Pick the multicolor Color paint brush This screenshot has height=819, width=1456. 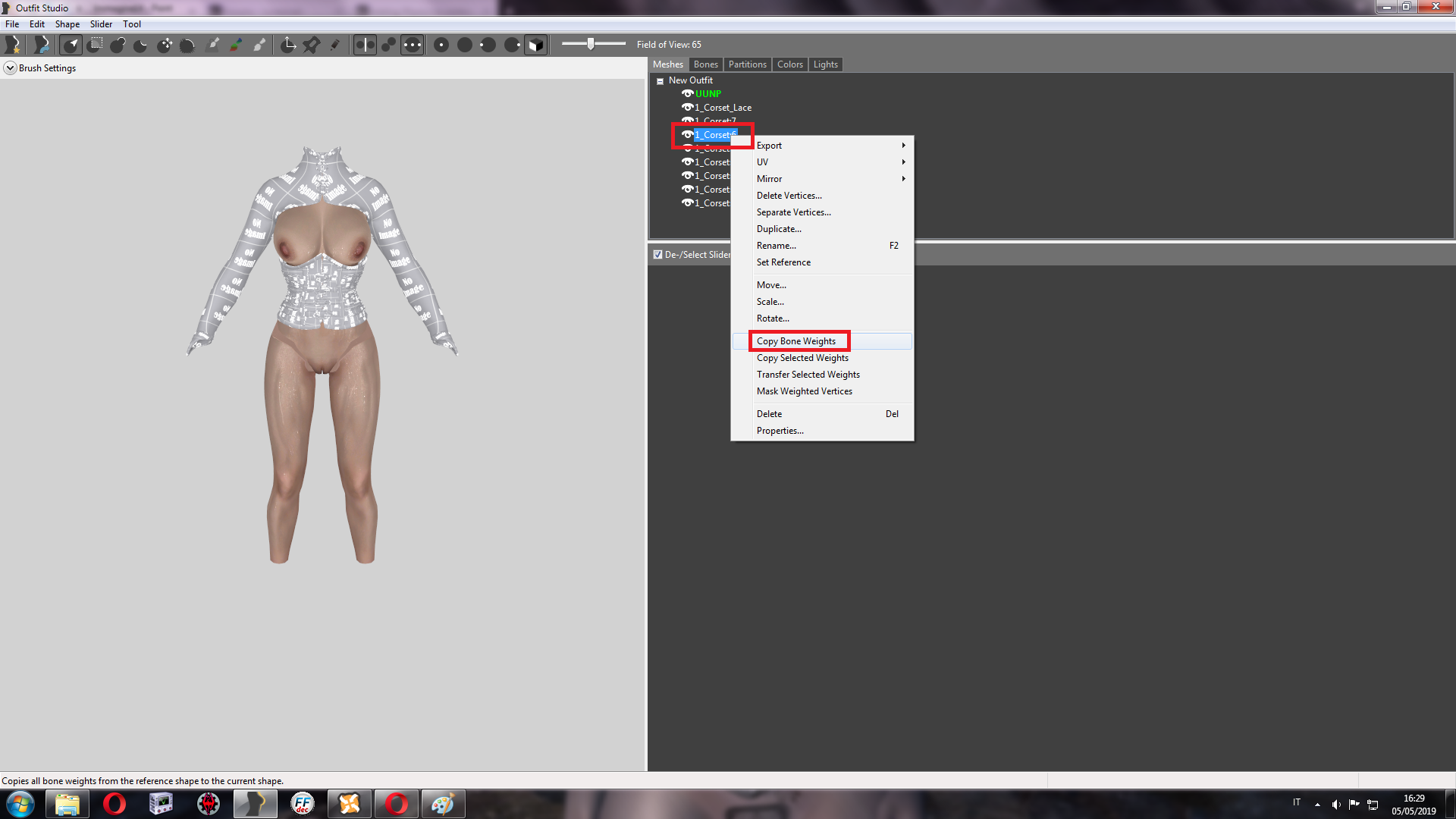point(236,45)
